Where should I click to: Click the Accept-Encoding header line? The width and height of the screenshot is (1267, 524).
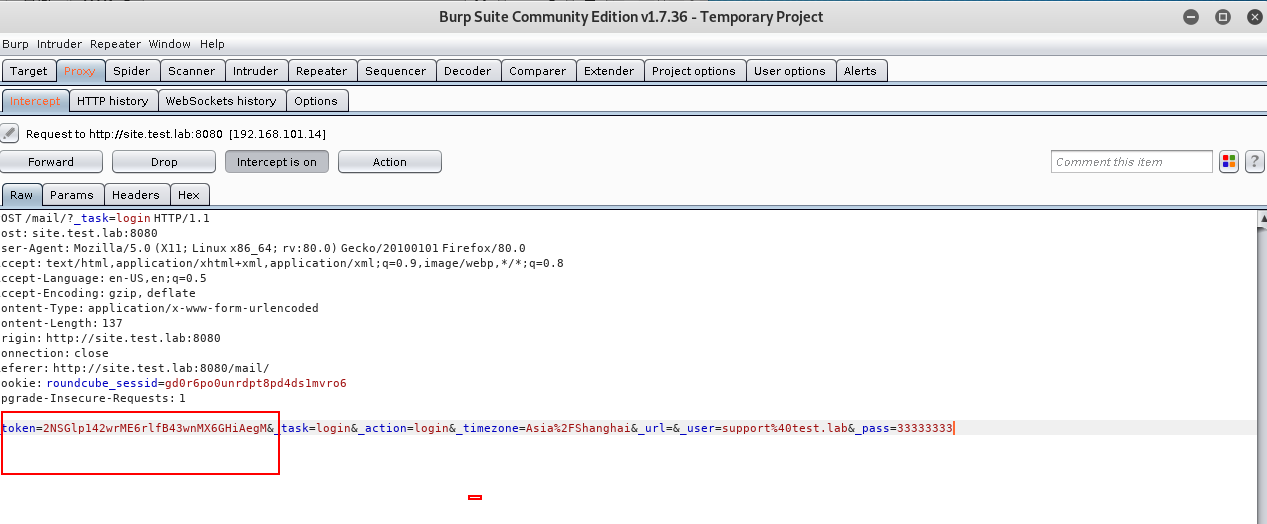(x=98, y=293)
